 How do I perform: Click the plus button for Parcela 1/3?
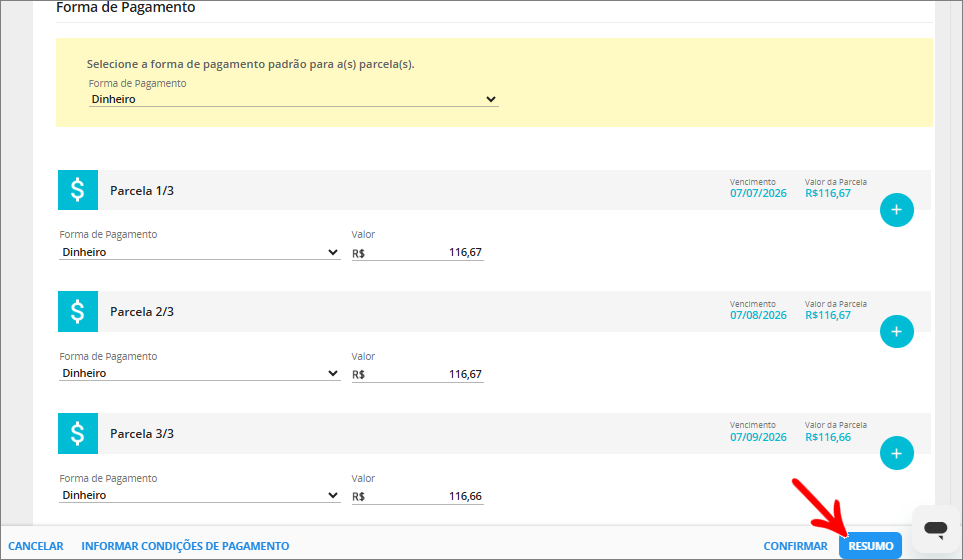[896, 210]
